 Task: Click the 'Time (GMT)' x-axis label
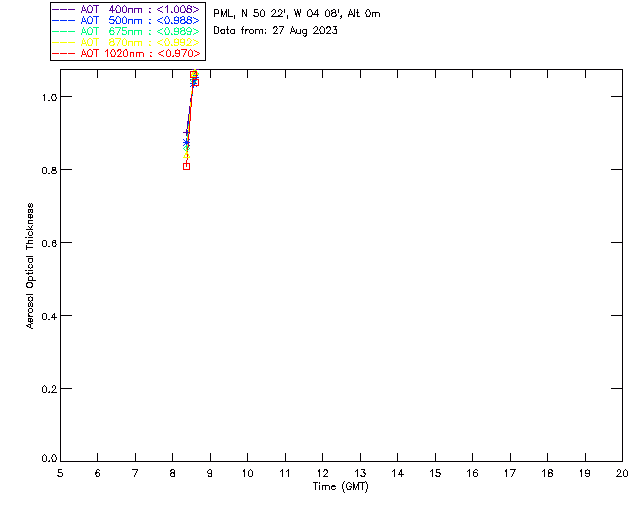click(340, 487)
